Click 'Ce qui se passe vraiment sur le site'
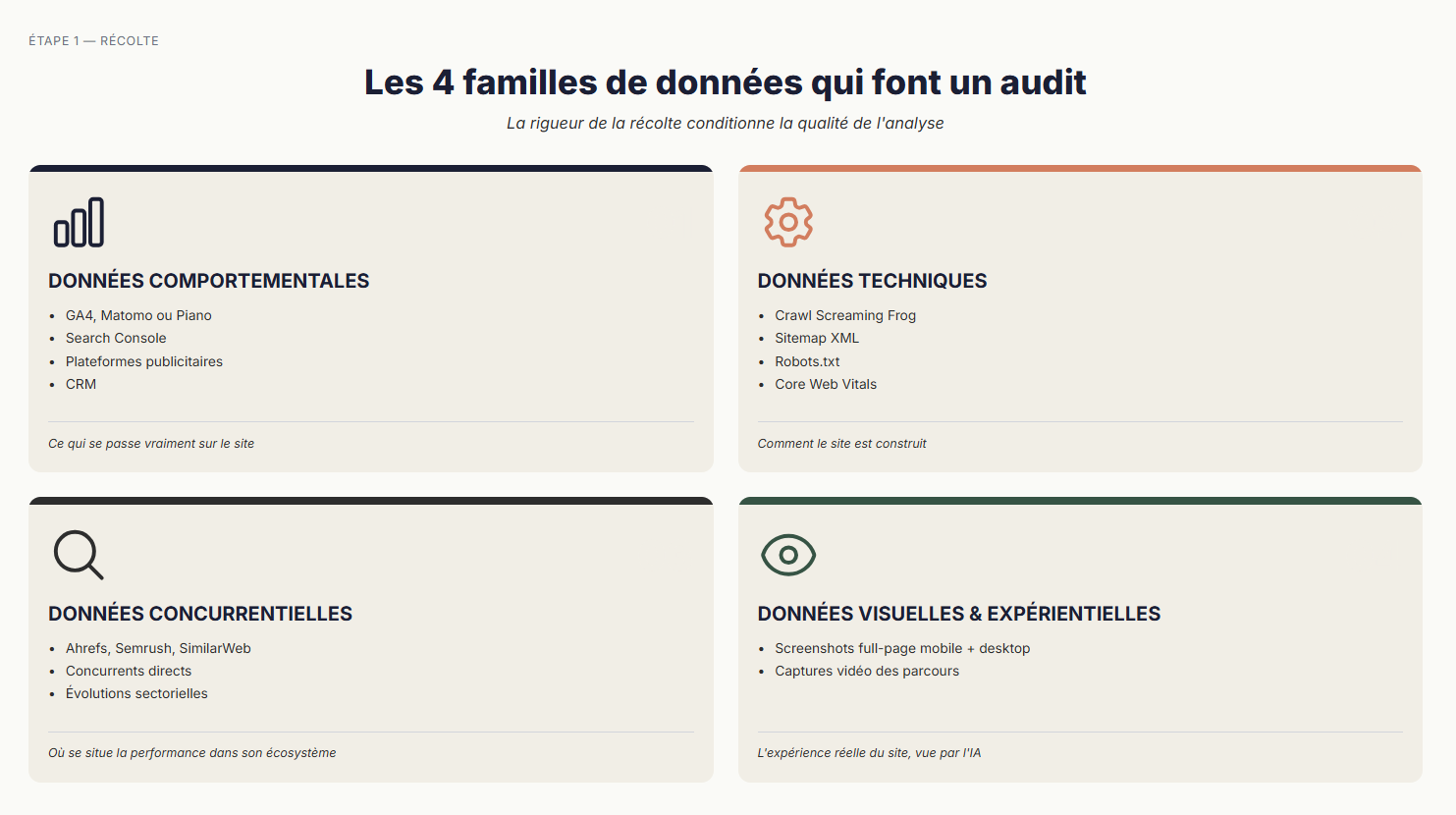Image resolution: width=1456 pixels, height=815 pixels. tap(151, 444)
